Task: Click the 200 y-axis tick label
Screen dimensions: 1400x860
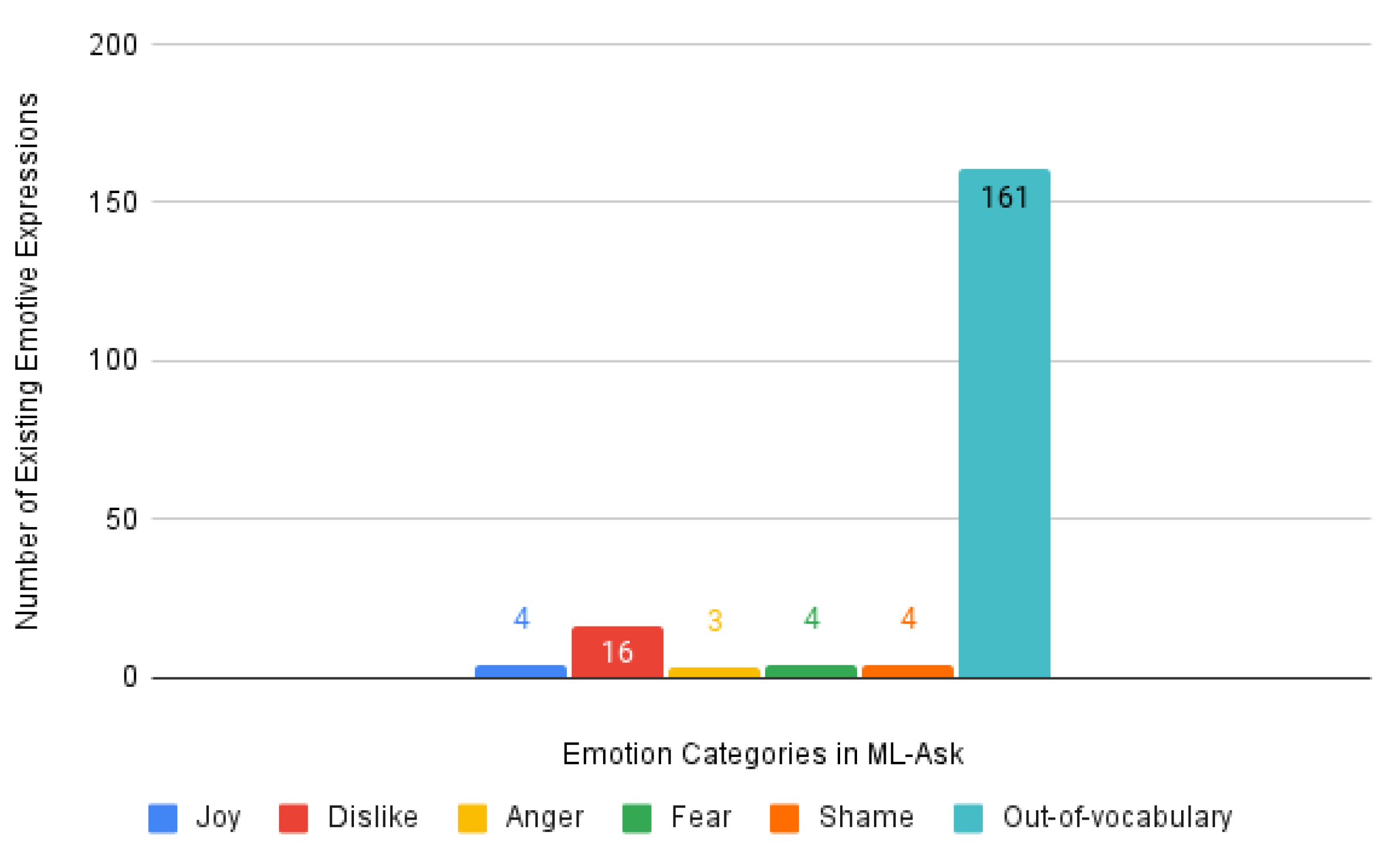Action: [x=113, y=45]
